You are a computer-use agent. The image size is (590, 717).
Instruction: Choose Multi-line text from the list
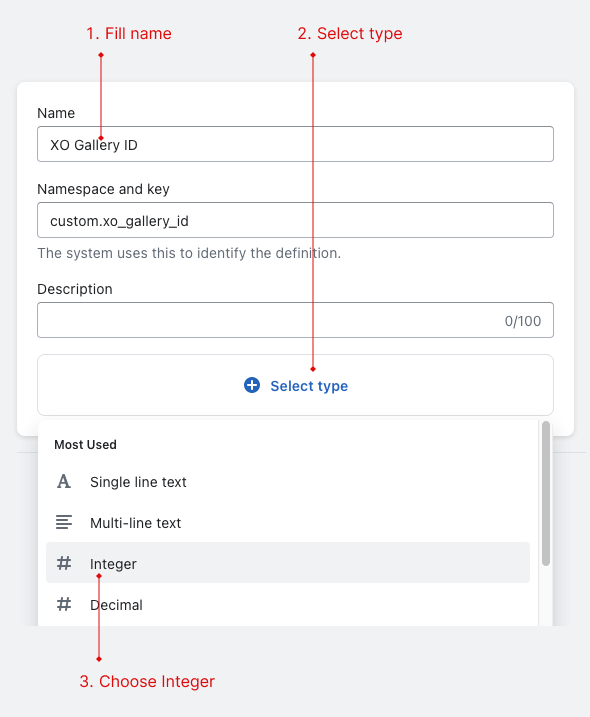tap(288, 523)
